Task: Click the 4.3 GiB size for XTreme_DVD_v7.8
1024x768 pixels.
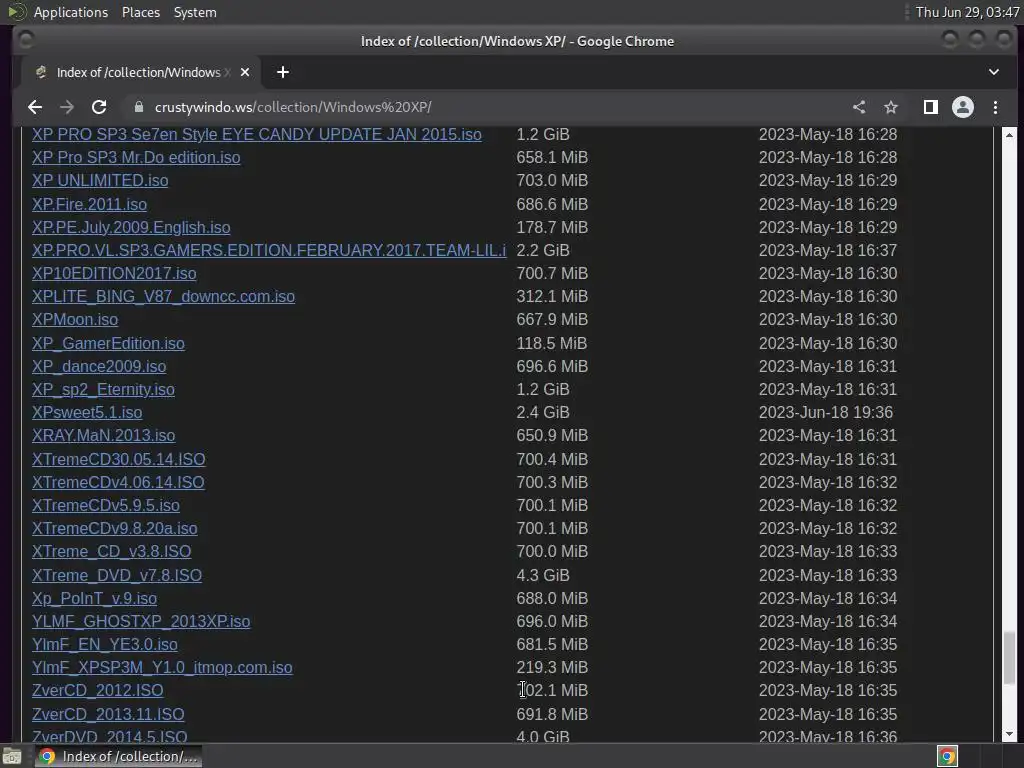Action: (543, 575)
